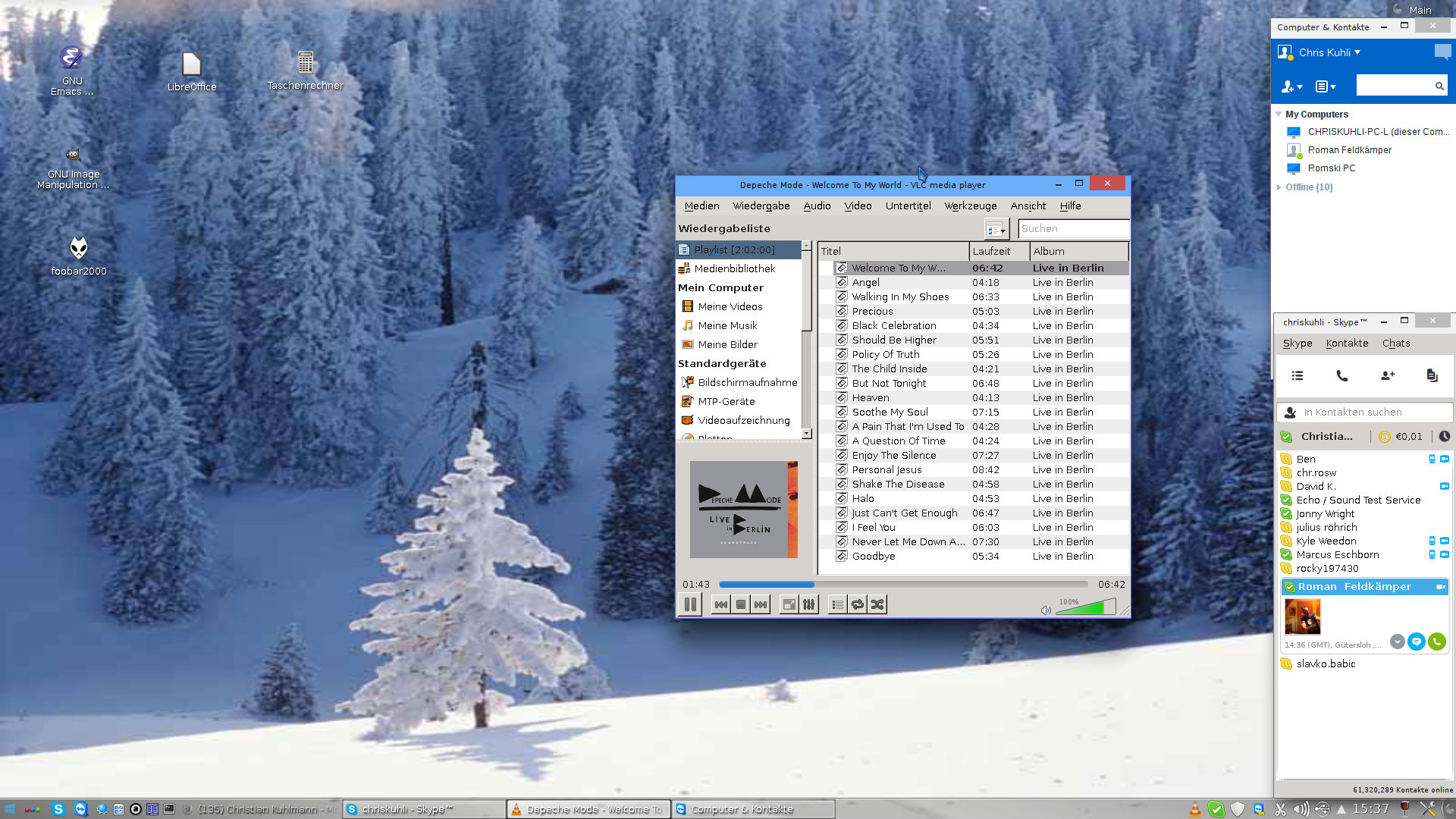Screen dimensions: 1456x819
Task: Toggle loop/repeat mode
Action: tap(857, 604)
